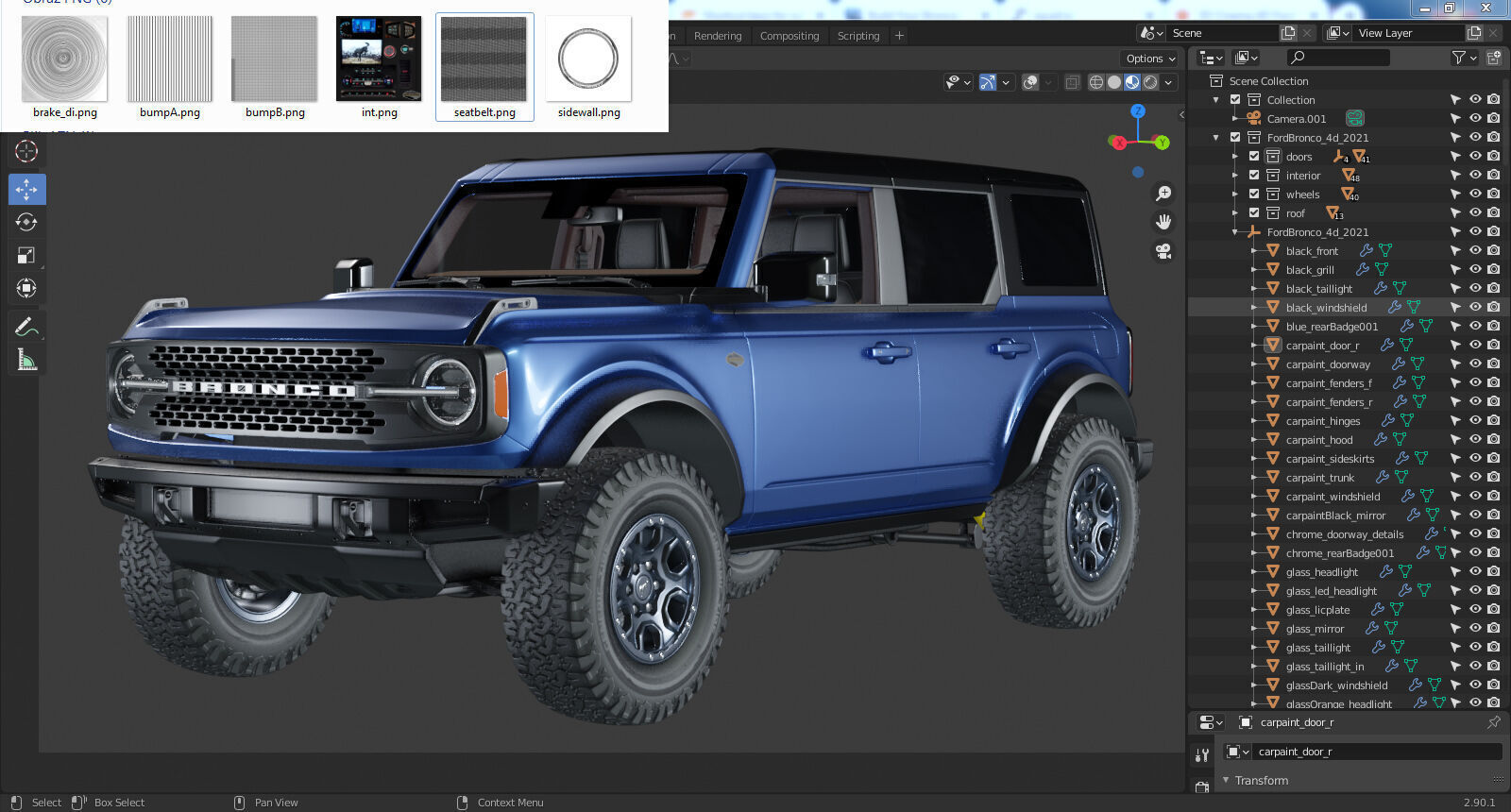Click the outliner search field
This screenshot has height=812, width=1511.
pyautogui.click(x=1336, y=59)
